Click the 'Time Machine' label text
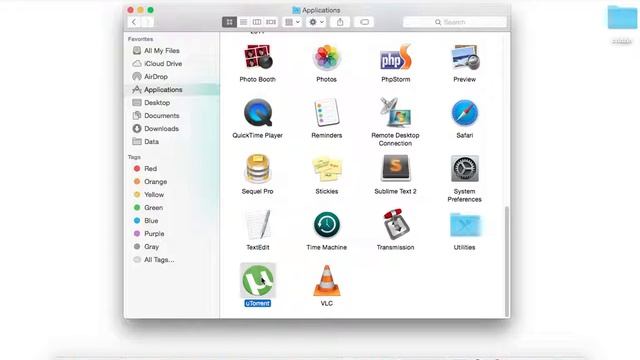Screen dimensions: 640x360 coord(327,247)
